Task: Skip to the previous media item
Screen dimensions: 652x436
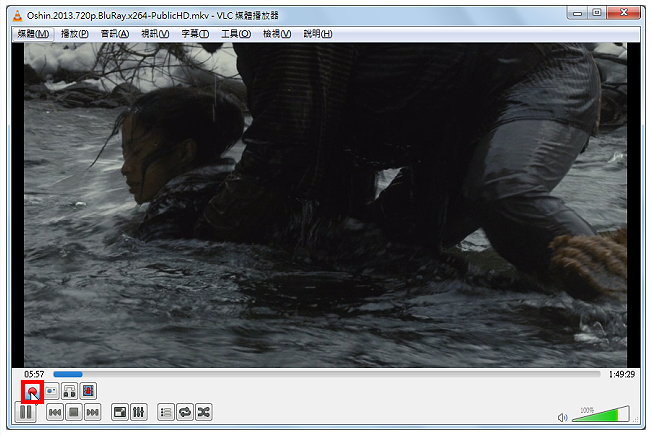Action: [55, 412]
